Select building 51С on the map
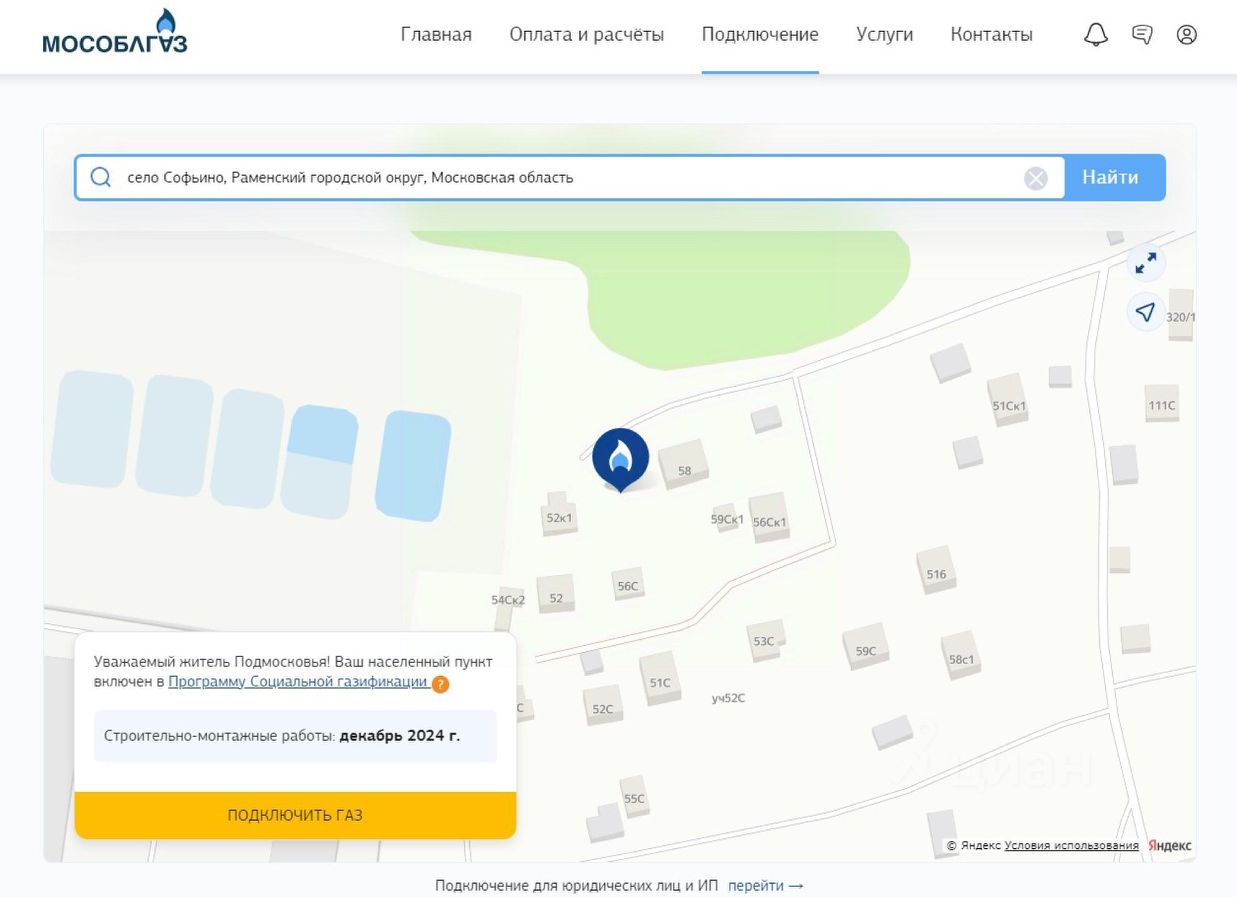1237x897 pixels. pos(660,679)
